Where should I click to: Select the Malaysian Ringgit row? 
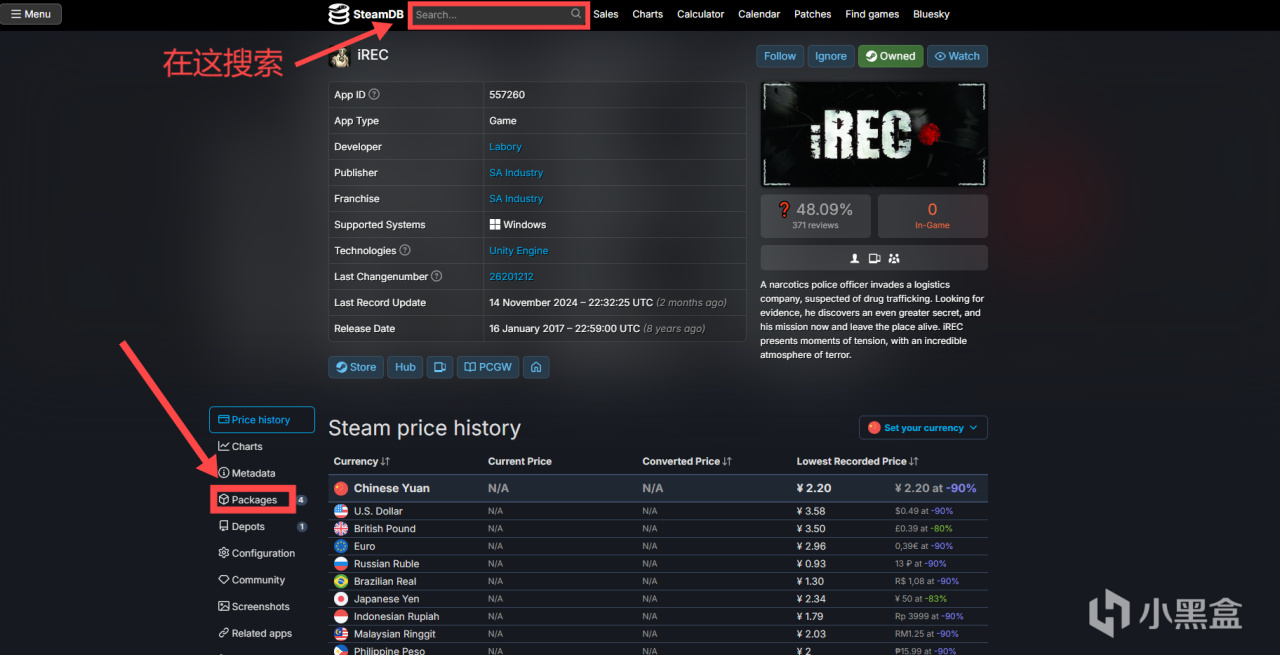(x=658, y=634)
